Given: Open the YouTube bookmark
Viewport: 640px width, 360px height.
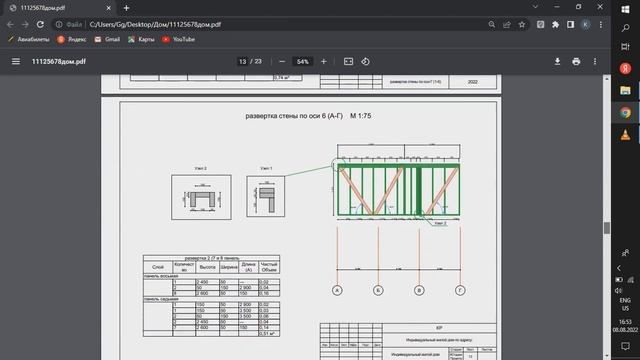Looking at the screenshot, I should [x=178, y=39].
